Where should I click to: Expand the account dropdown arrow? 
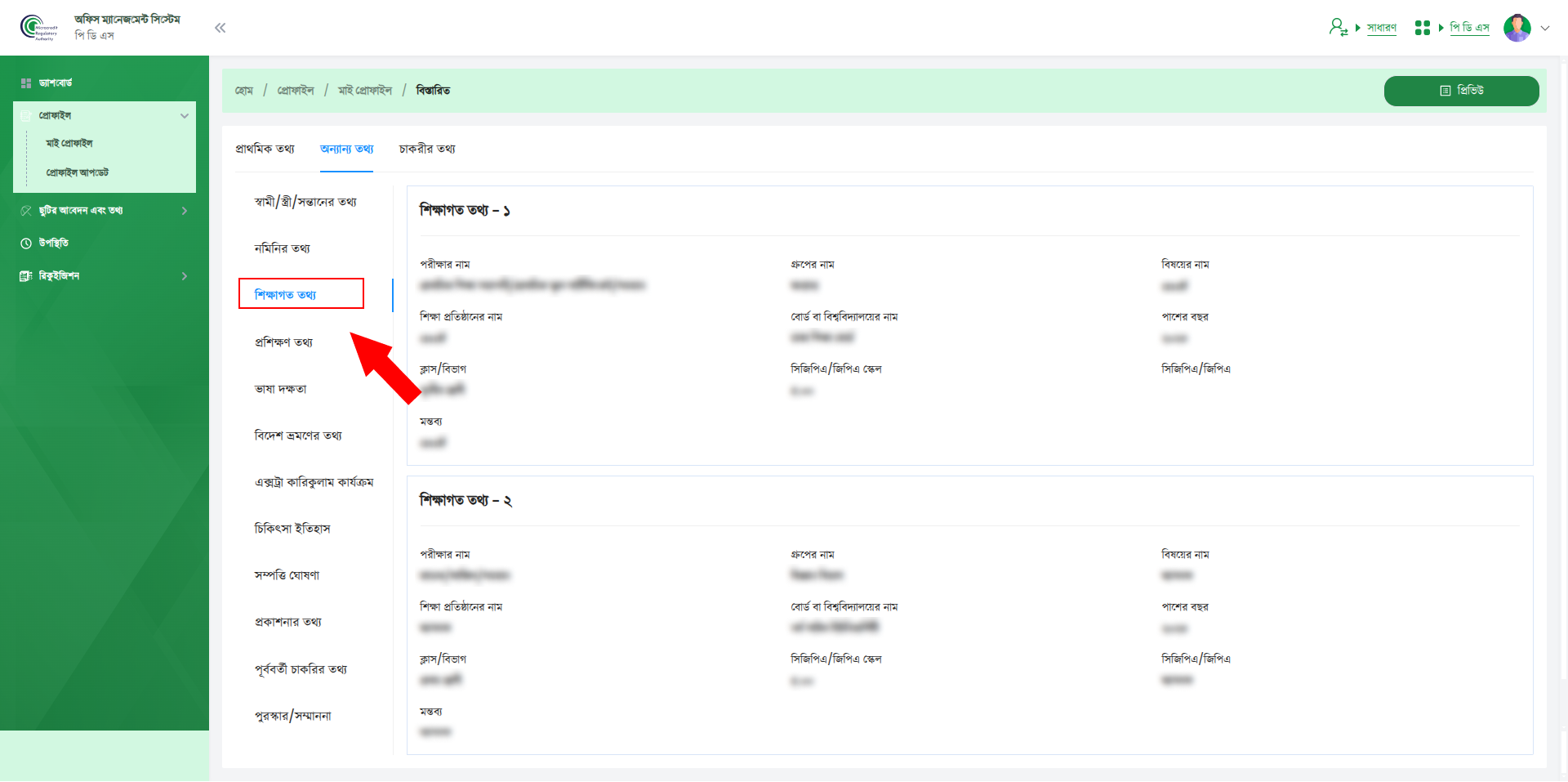[1544, 28]
